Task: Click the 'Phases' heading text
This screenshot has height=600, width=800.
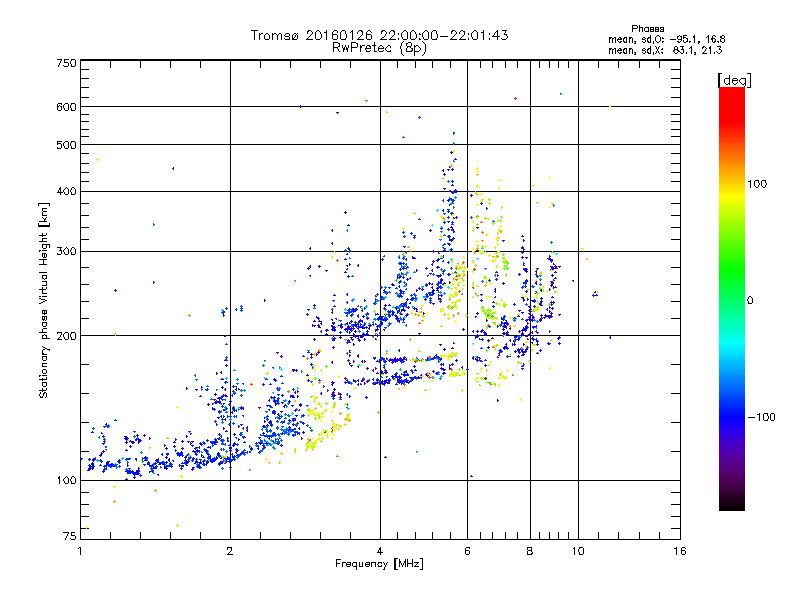Action: 647,29
